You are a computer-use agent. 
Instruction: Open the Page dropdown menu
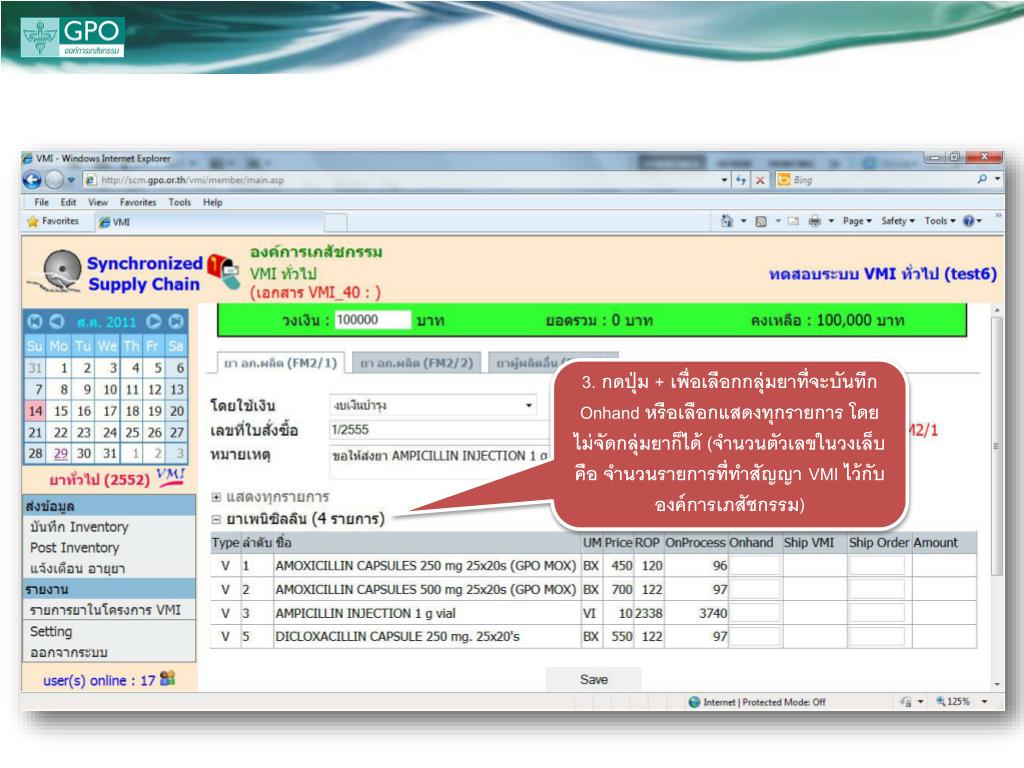click(x=857, y=221)
